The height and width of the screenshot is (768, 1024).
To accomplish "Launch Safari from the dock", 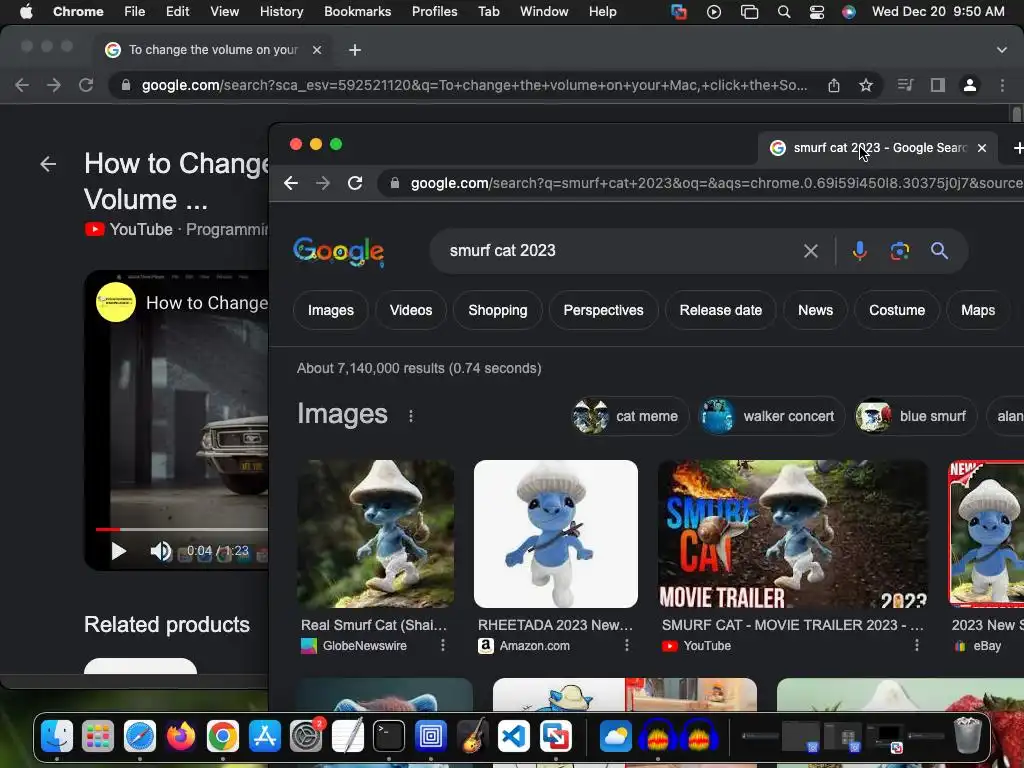I will pyautogui.click(x=140, y=737).
